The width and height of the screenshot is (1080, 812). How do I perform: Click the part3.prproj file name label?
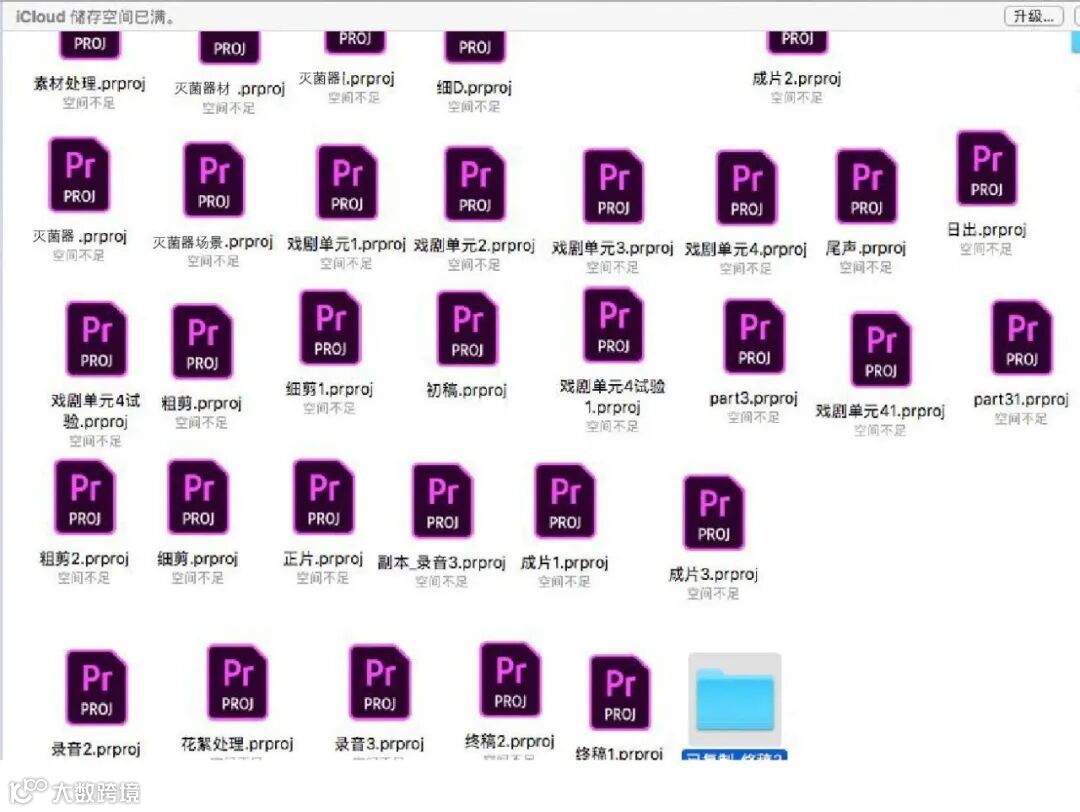click(x=754, y=398)
